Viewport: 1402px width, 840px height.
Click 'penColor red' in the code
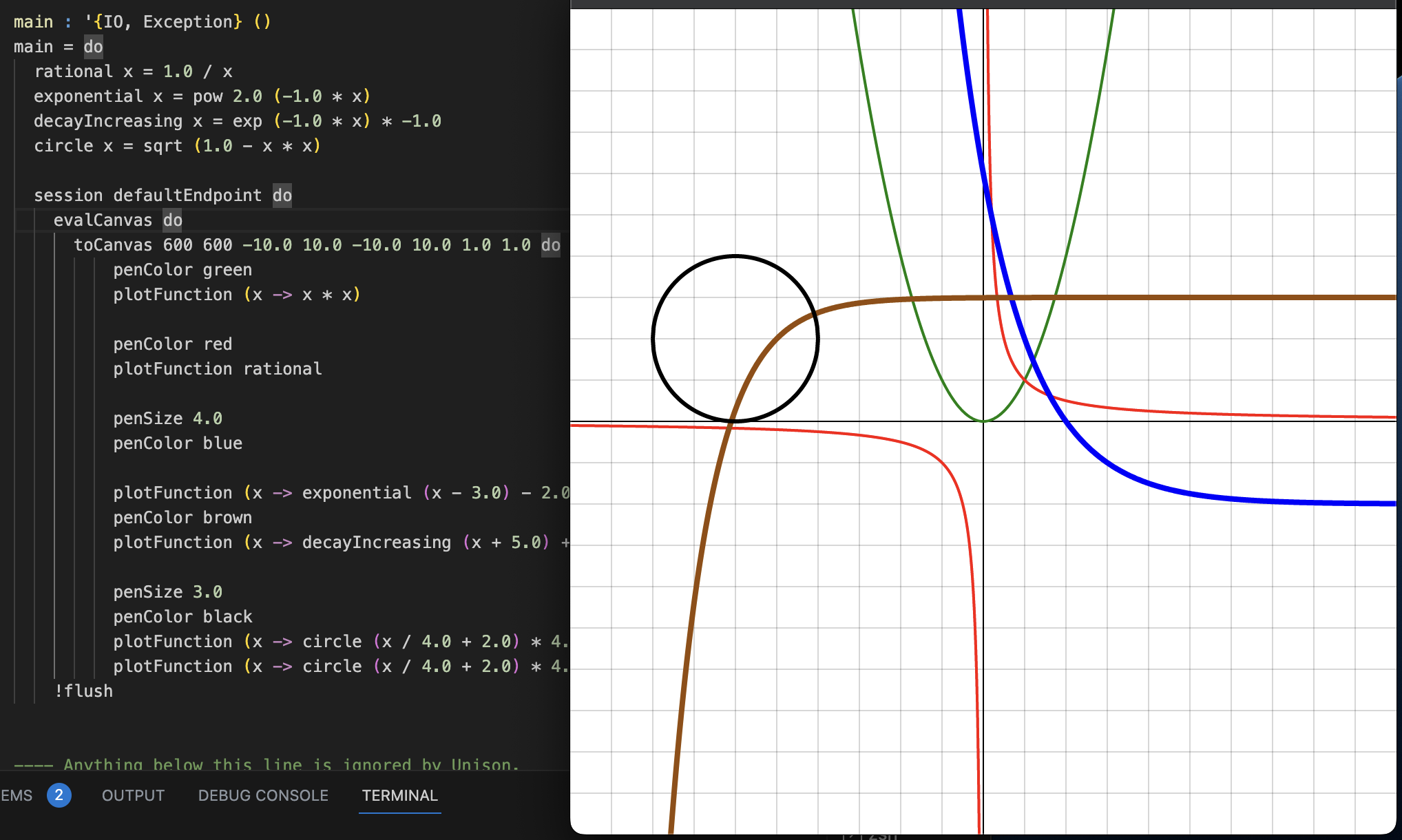point(173,344)
